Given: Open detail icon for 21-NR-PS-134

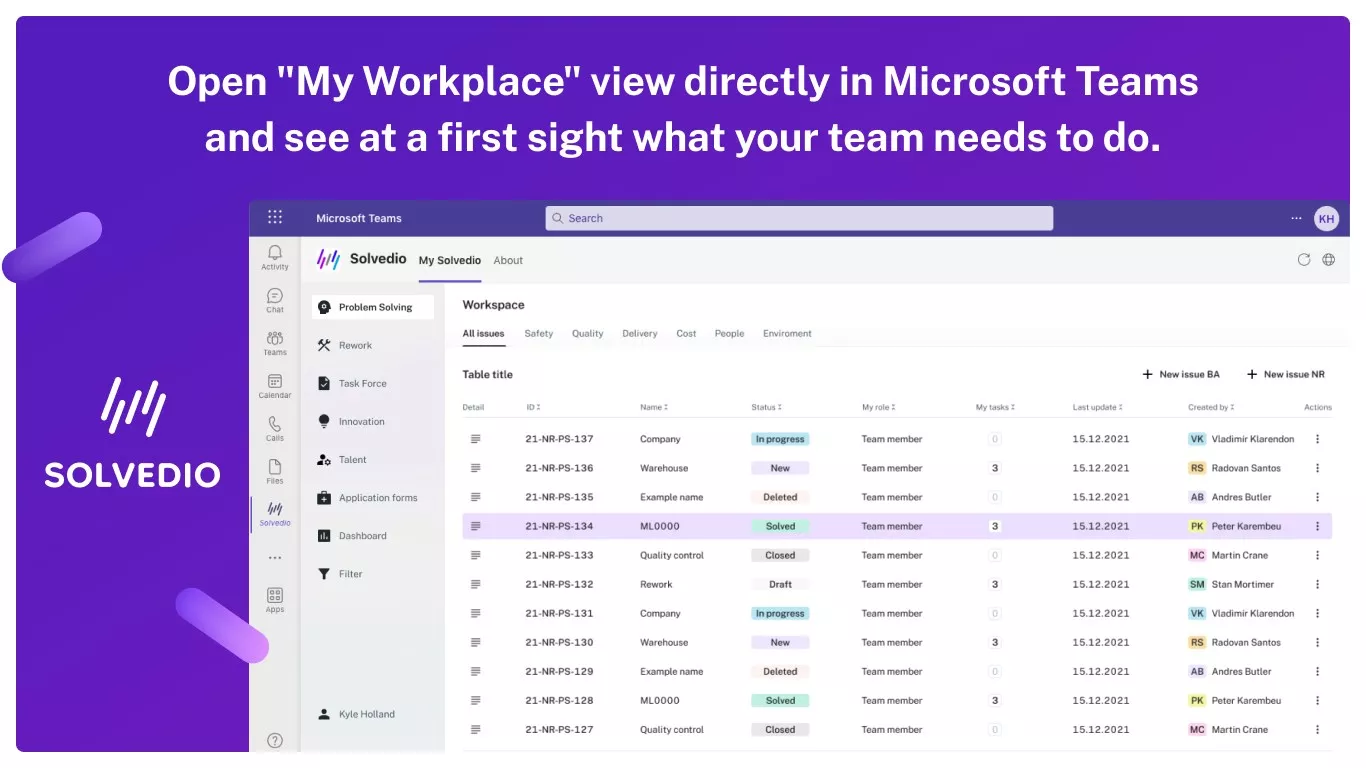Looking at the screenshot, I should coord(476,526).
